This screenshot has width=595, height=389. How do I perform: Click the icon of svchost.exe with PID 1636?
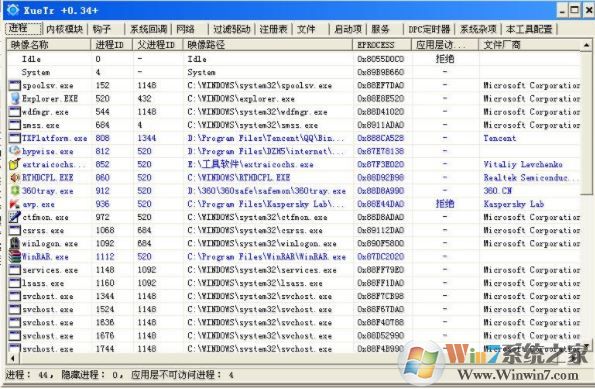coord(15,323)
